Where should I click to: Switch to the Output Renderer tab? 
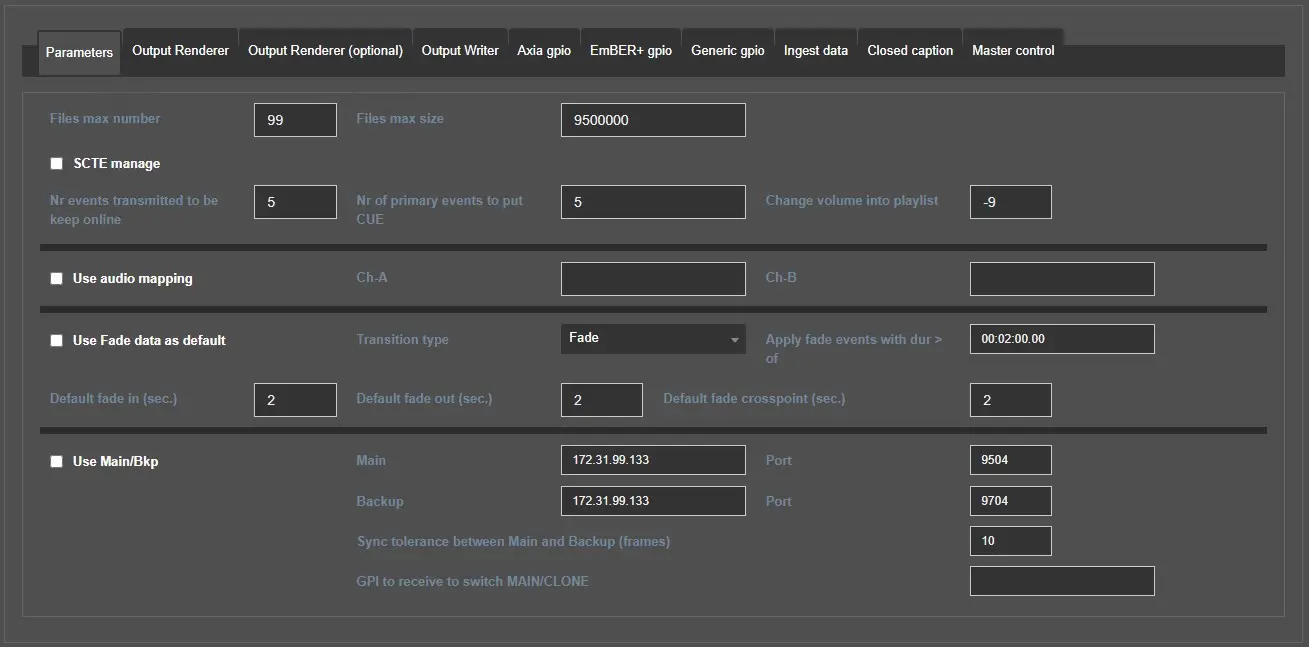(x=180, y=51)
